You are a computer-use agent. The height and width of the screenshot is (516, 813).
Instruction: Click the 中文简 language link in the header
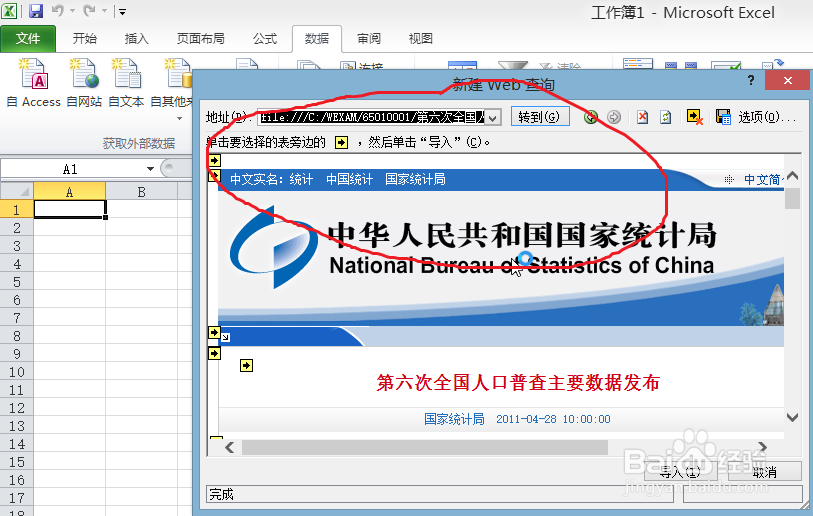[x=762, y=179]
